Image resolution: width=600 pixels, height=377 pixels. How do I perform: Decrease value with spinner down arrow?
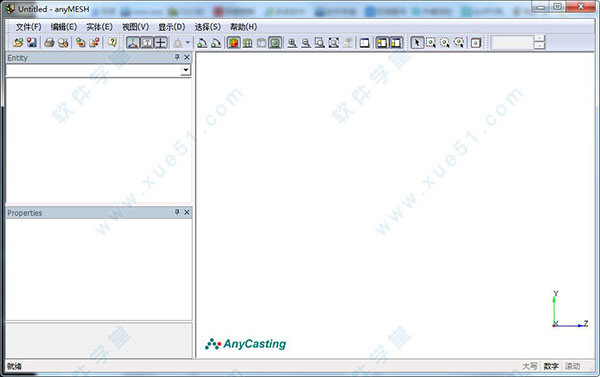[x=540, y=46]
